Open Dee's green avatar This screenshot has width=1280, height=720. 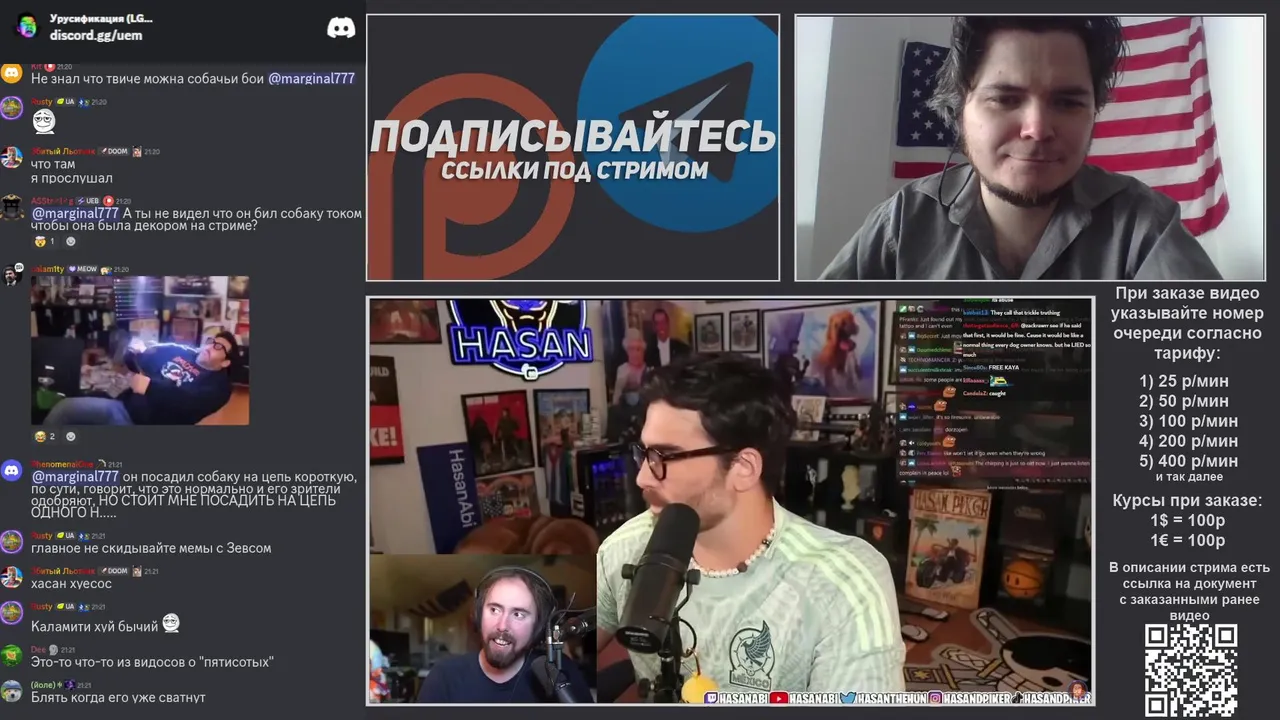(11, 656)
